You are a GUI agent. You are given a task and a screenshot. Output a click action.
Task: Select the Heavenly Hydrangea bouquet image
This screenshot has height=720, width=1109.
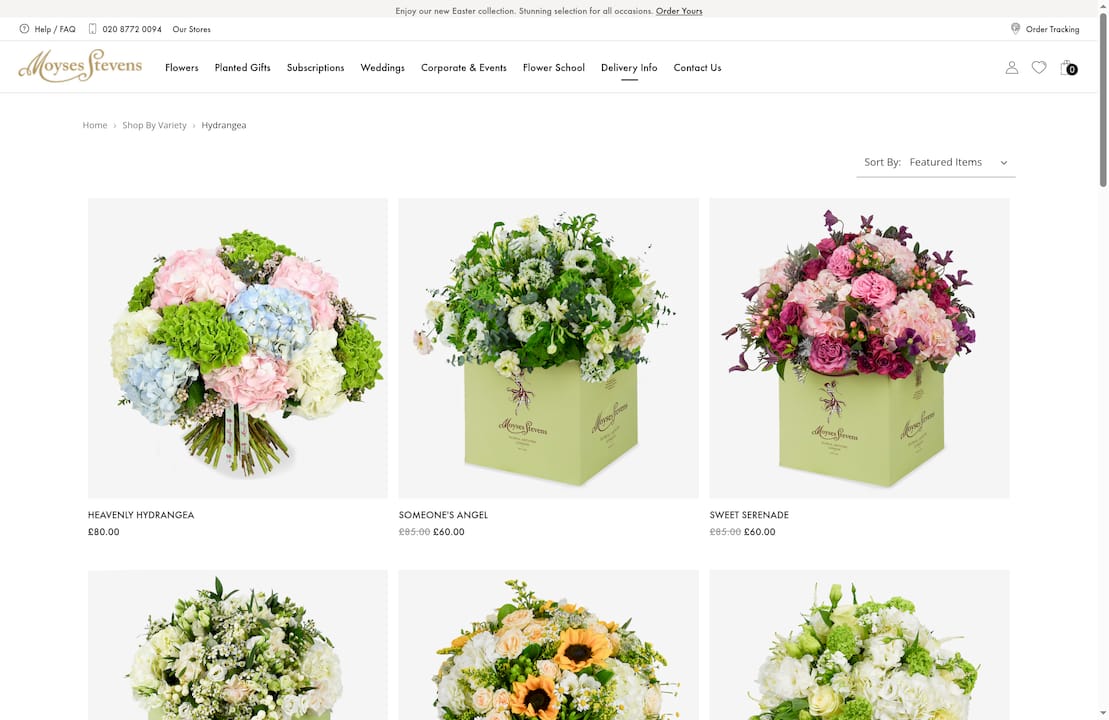[x=237, y=347]
